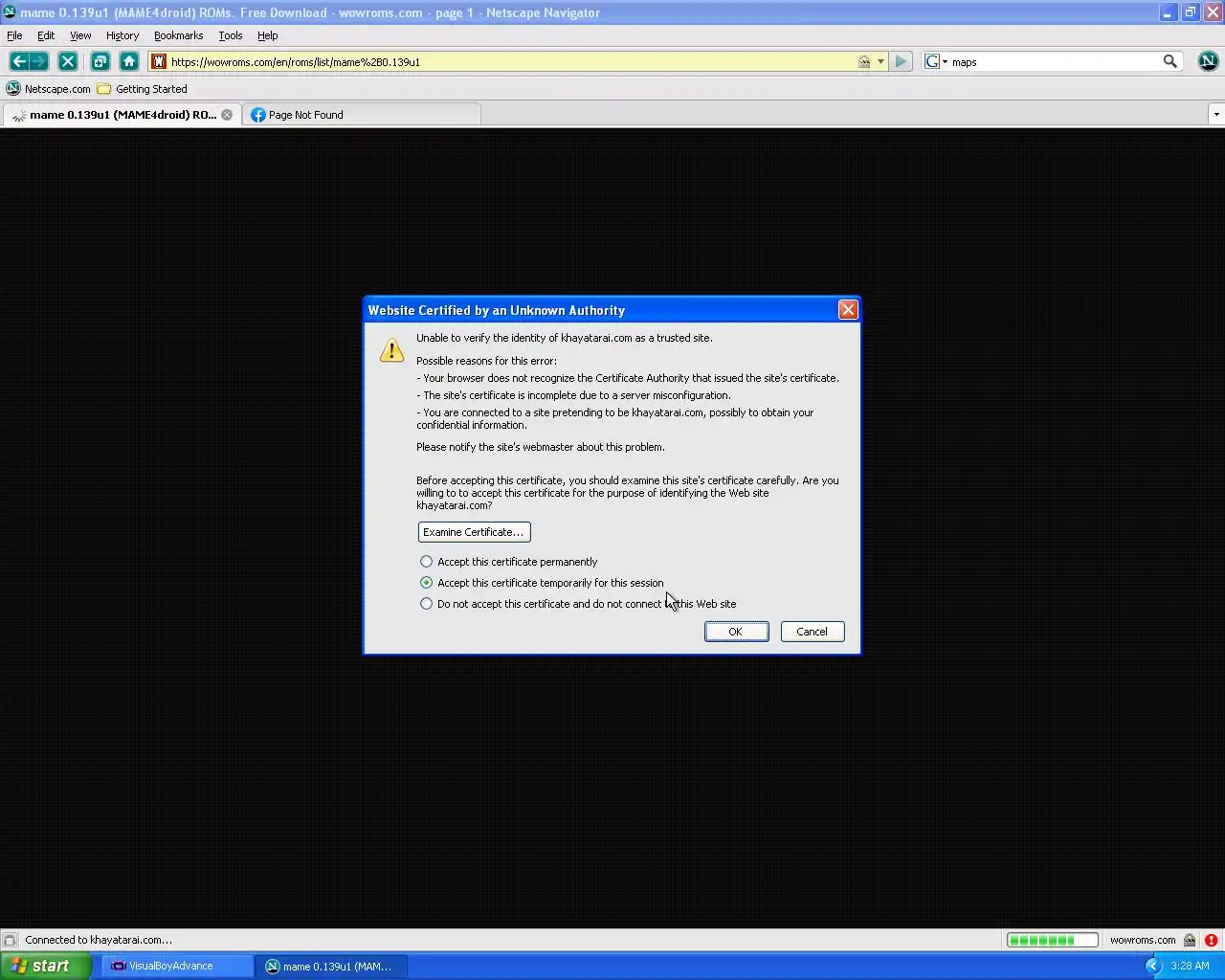
Task: Stop loading with the X button
Action: (x=68, y=61)
